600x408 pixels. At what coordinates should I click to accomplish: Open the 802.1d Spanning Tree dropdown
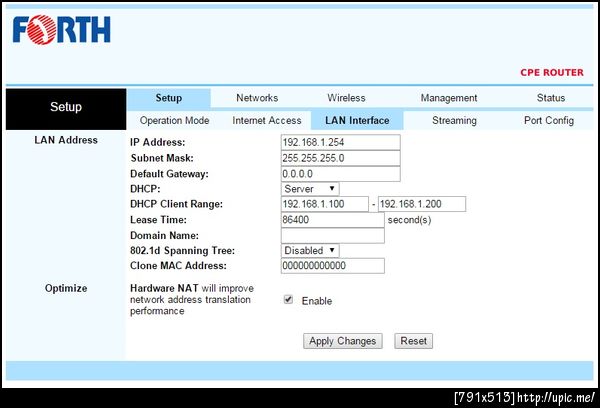tap(310, 251)
